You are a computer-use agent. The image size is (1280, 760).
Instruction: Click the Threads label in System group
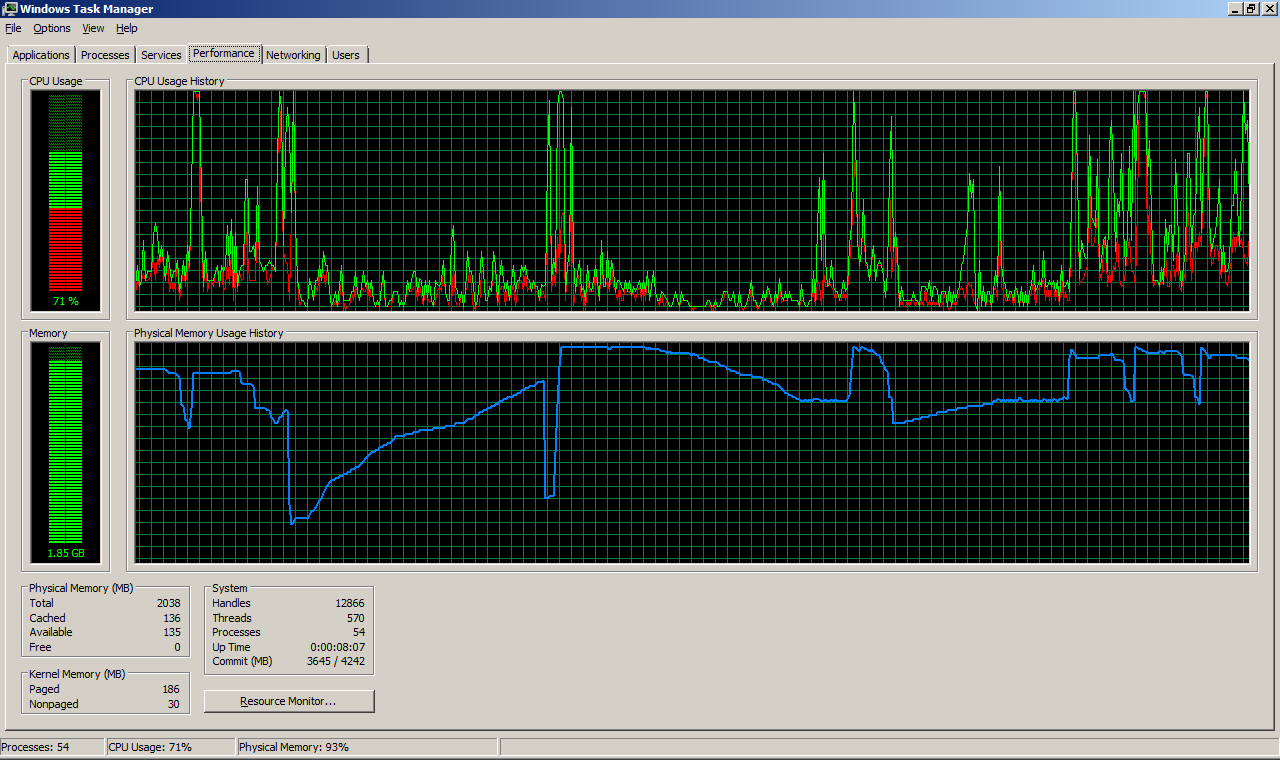(232, 618)
